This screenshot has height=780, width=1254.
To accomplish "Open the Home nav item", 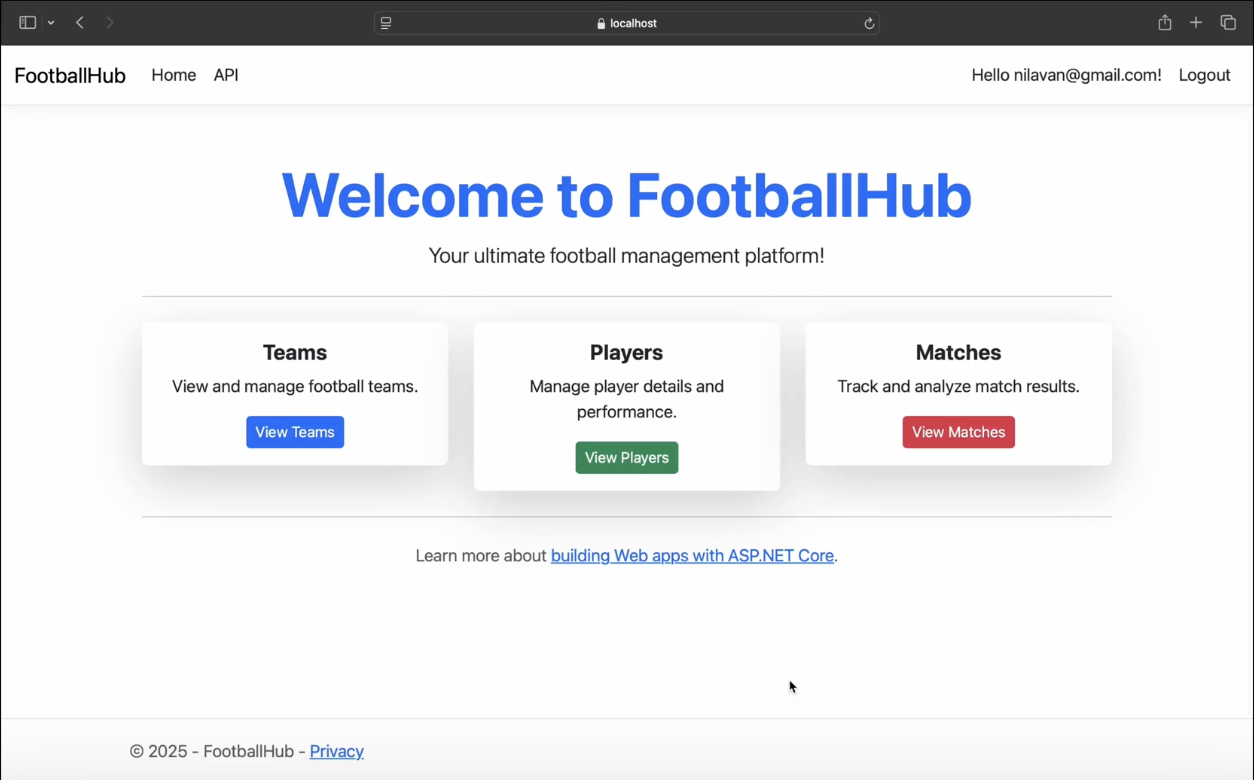I will pos(173,75).
